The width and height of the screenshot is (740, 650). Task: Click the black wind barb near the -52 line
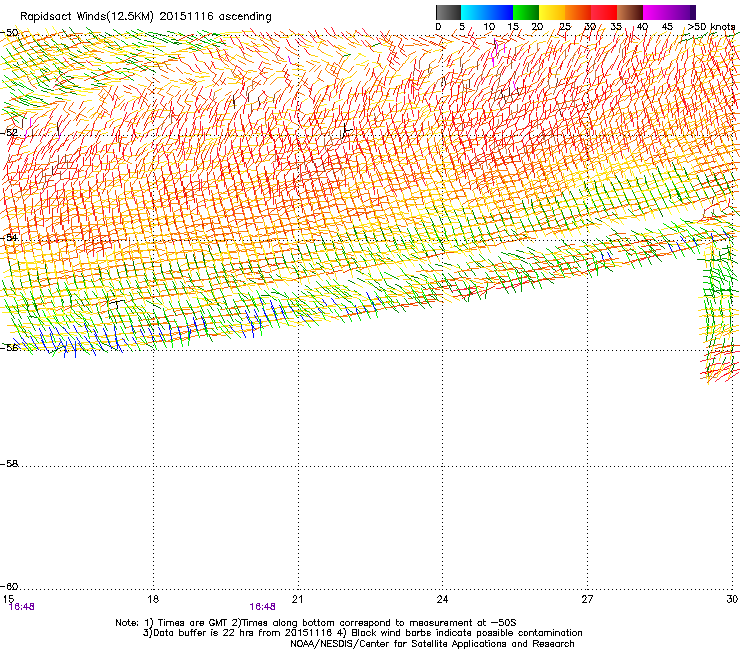tap(347, 129)
